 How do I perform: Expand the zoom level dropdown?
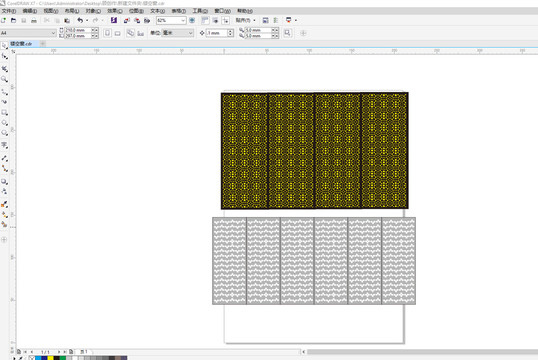[x=183, y=21]
